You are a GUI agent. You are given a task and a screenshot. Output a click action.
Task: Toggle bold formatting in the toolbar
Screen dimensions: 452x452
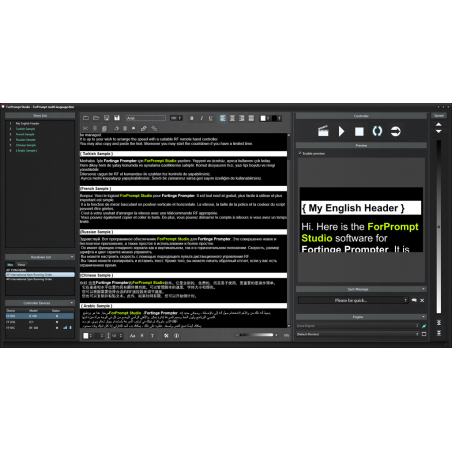coord(192,118)
